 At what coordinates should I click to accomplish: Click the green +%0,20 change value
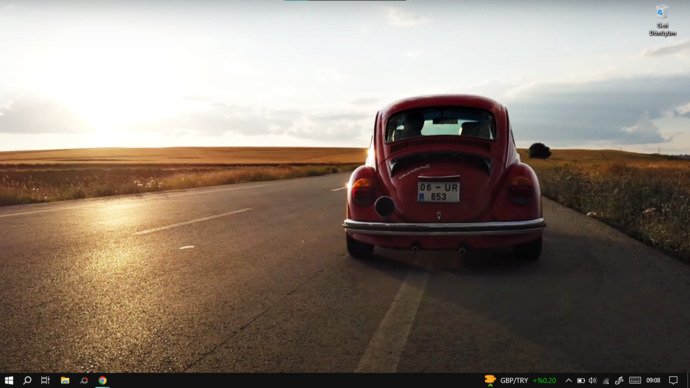[544, 381]
